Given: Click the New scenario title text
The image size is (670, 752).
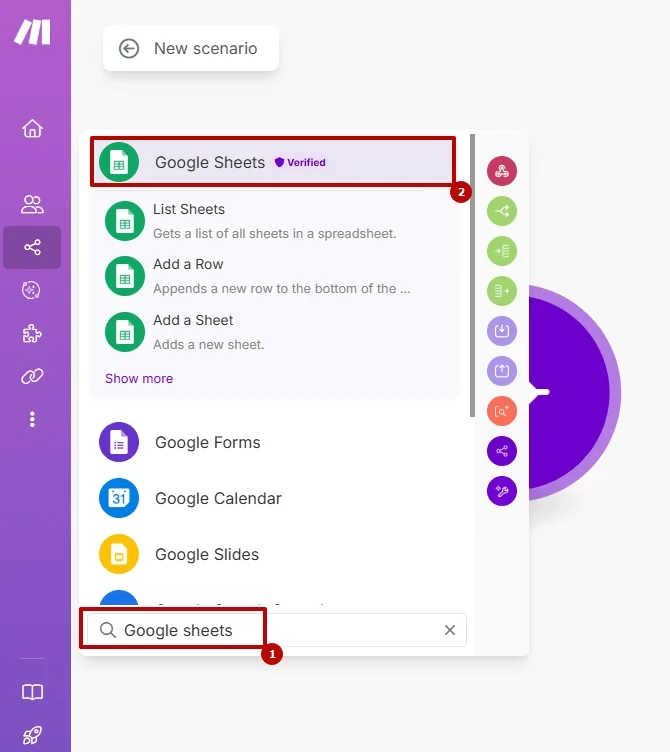Looking at the screenshot, I should [x=206, y=48].
